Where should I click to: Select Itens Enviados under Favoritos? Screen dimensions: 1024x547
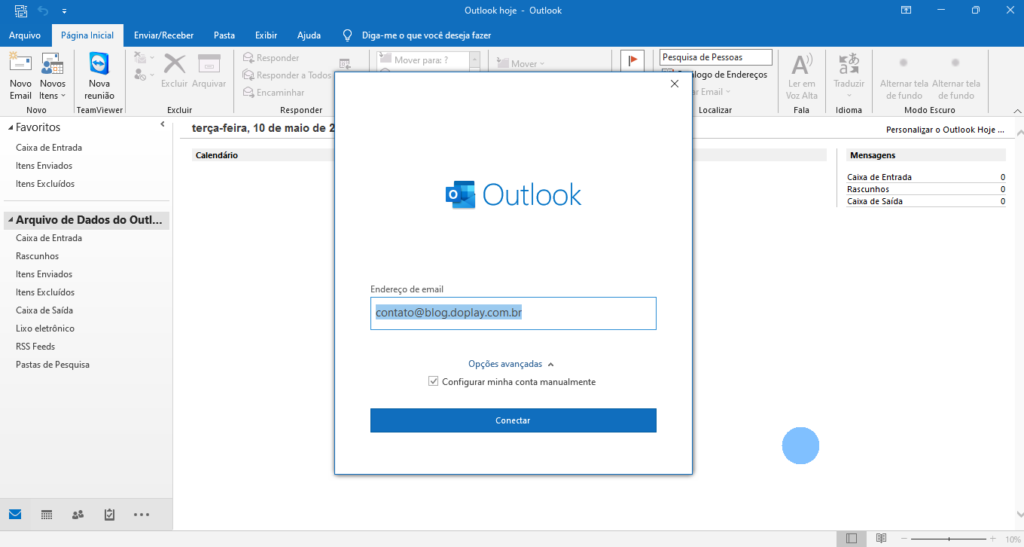tap(44, 166)
